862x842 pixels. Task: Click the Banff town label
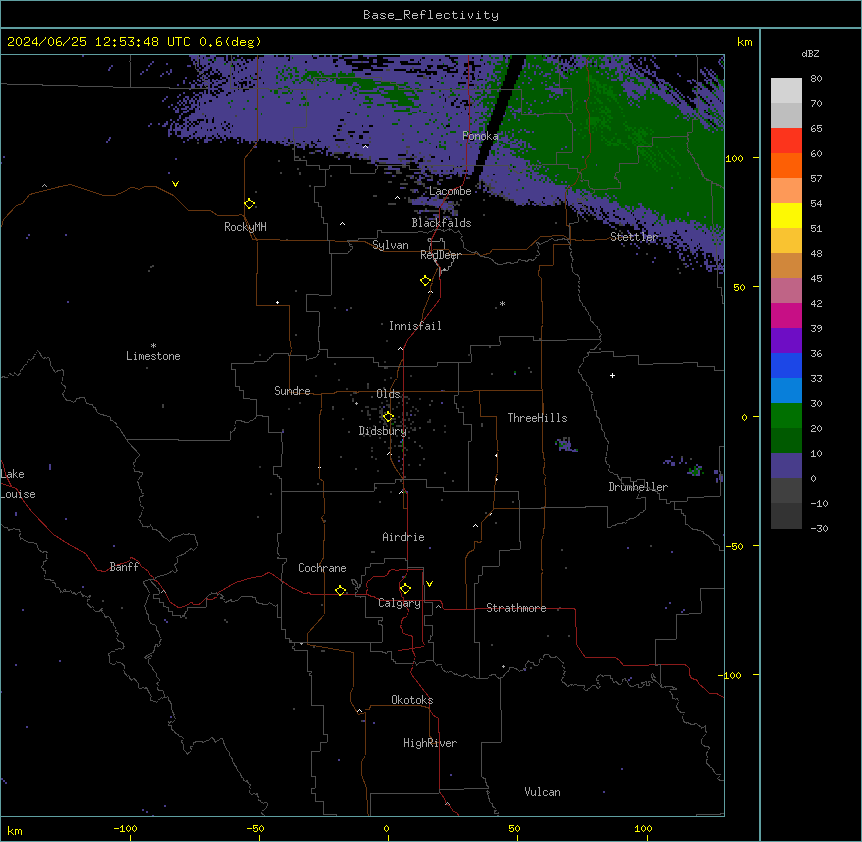click(x=124, y=567)
